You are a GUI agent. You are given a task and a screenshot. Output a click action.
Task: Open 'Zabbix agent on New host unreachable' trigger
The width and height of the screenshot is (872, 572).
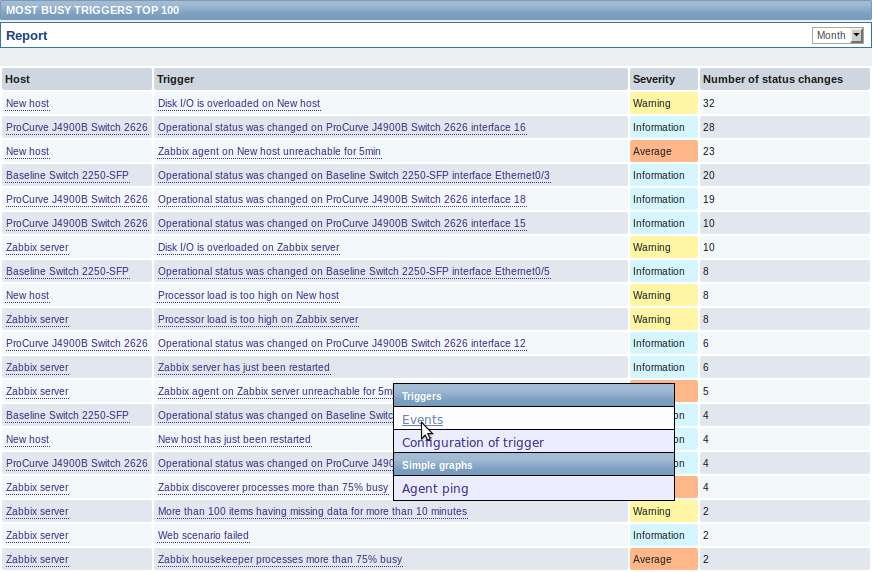[x=269, y=152]
